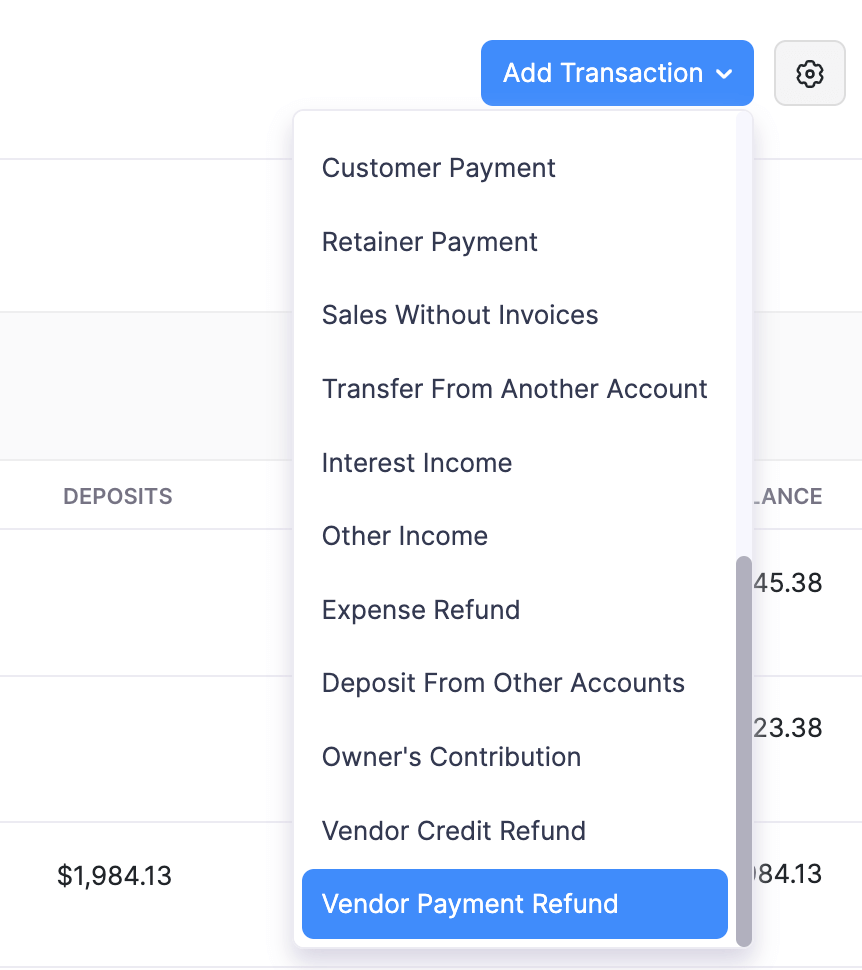Screen dimensions: 862x970
Task: Click the Add Transaction button
Action: [x=600, y=73]
